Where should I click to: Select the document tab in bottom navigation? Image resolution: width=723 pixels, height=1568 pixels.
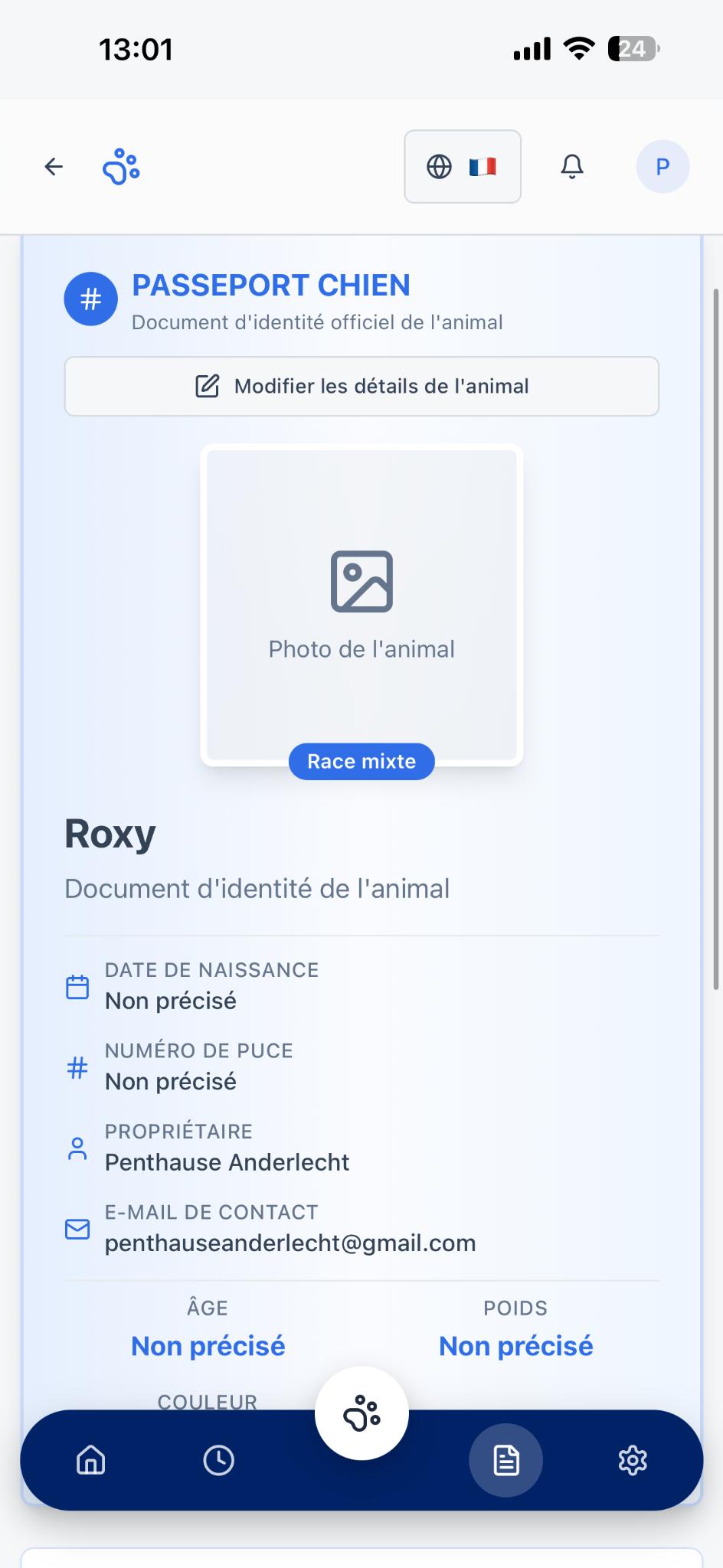[506, 1460]
